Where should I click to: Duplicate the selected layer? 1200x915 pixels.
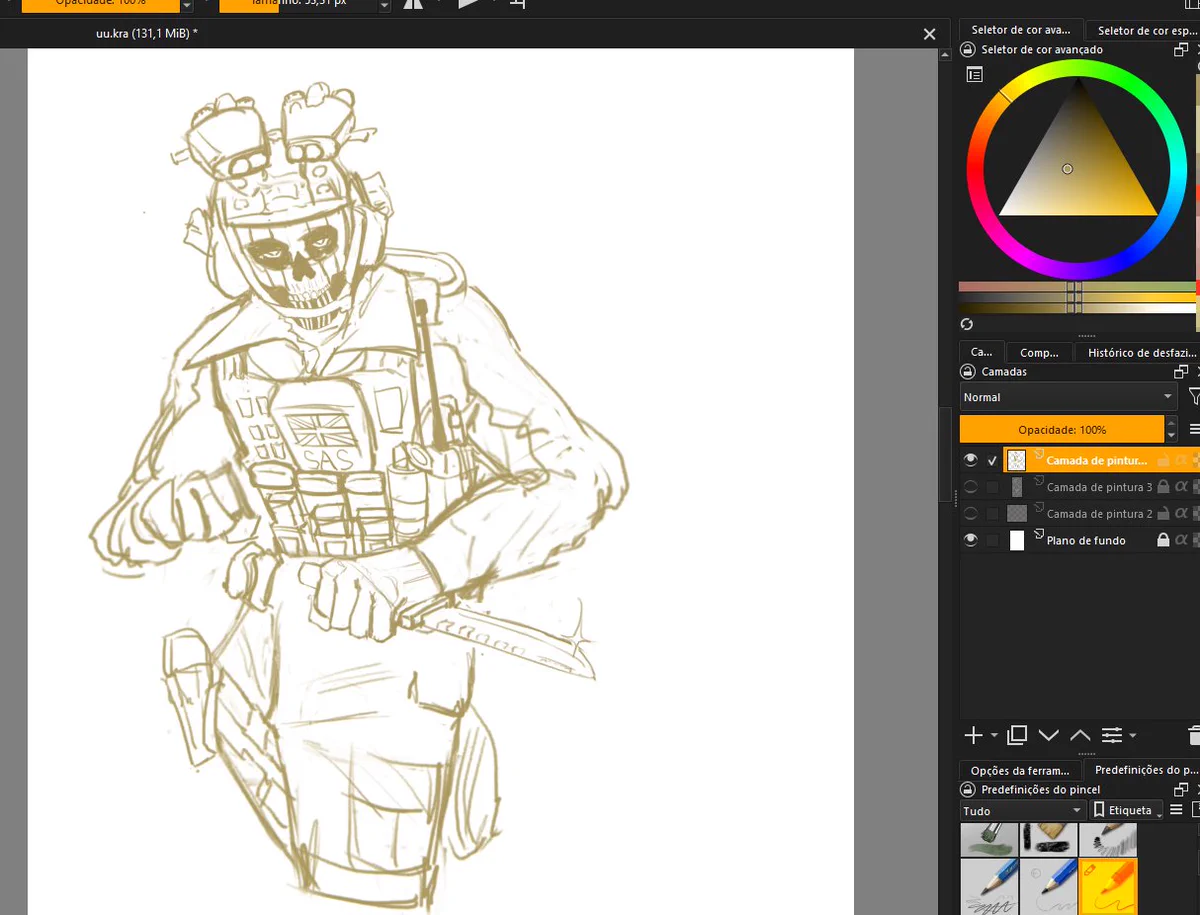(1017, 735)
